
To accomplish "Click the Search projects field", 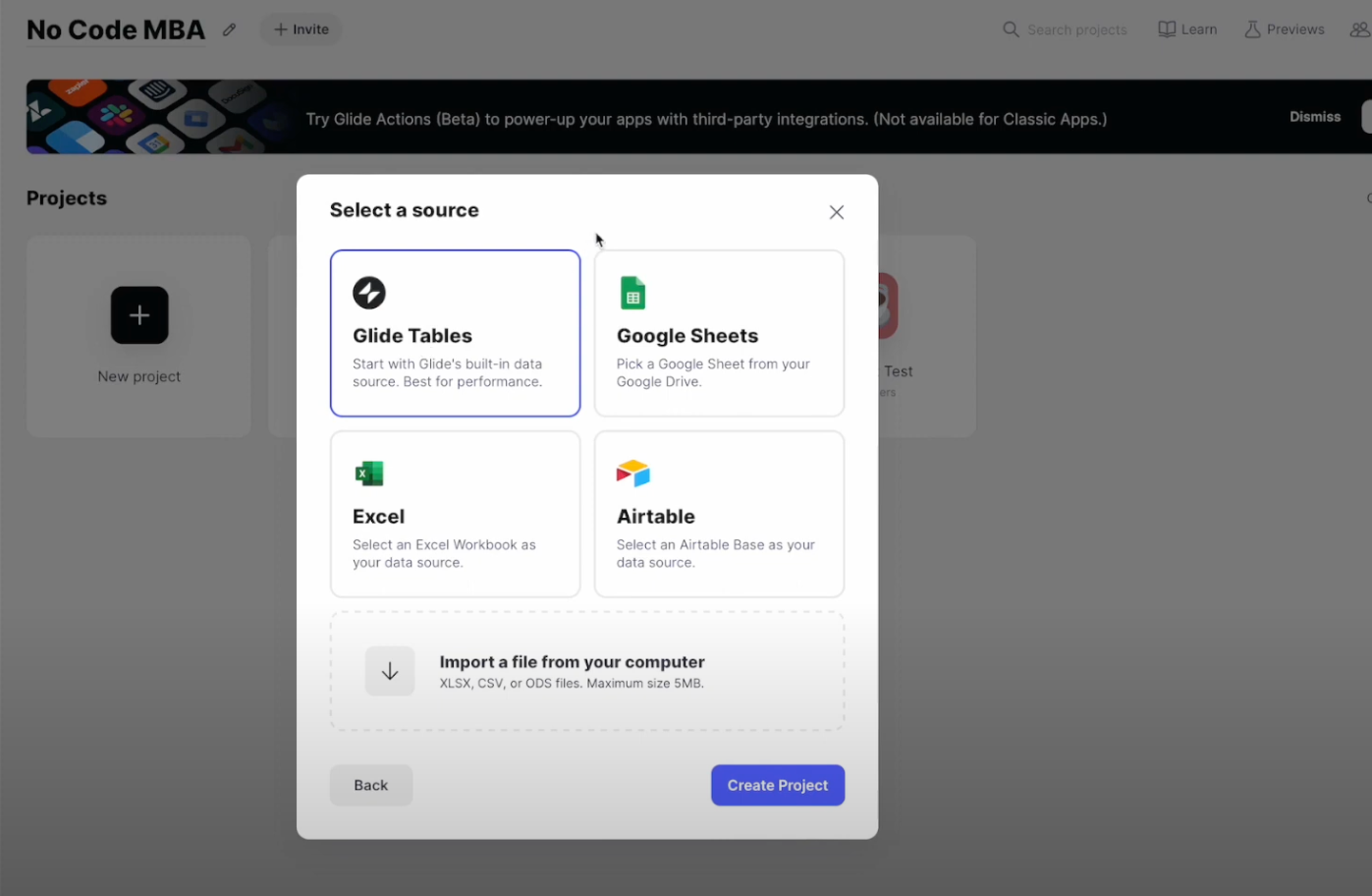I will (1065, 29).
